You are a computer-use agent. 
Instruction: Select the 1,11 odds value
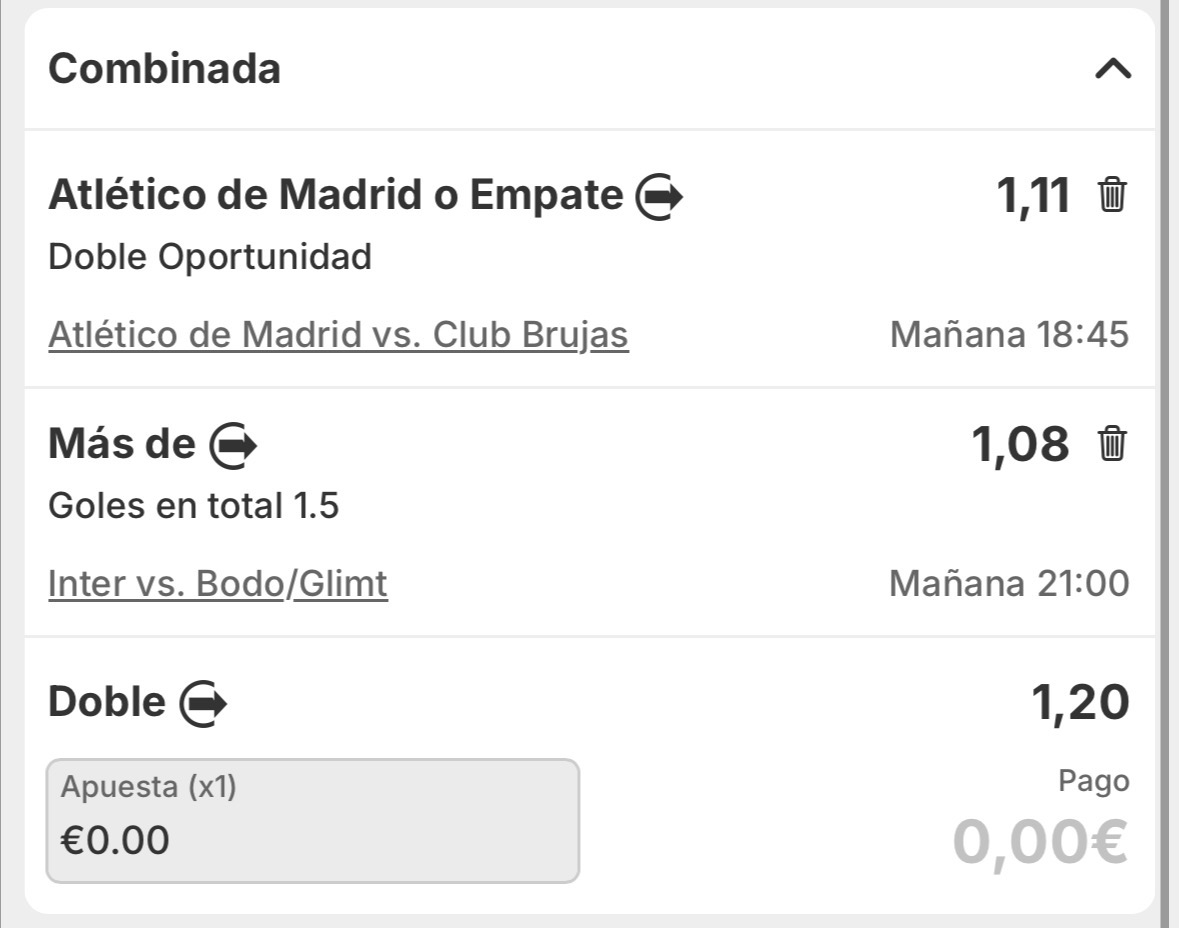1032,195
